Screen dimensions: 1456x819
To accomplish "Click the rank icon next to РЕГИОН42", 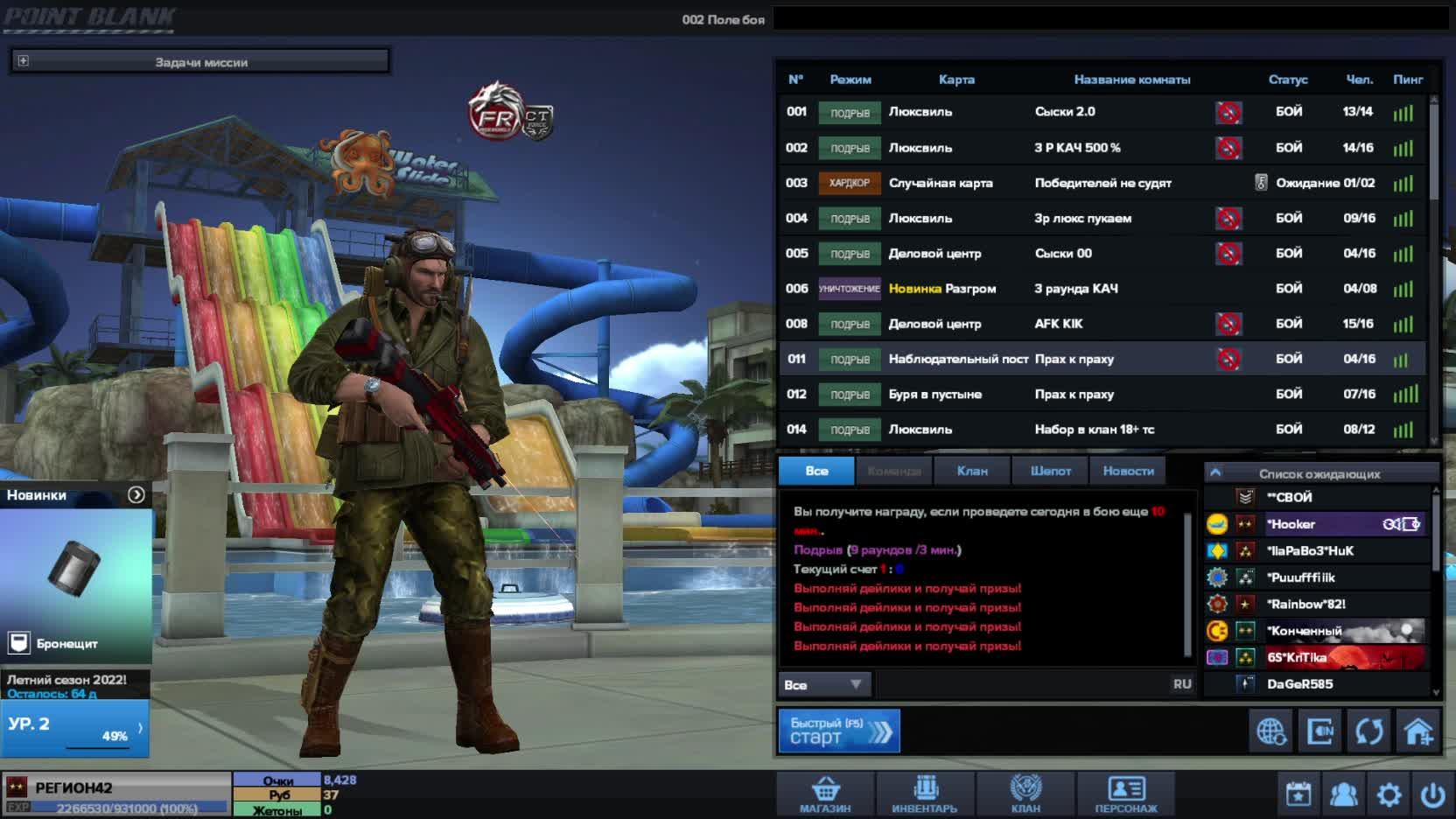I will point(17,787).
